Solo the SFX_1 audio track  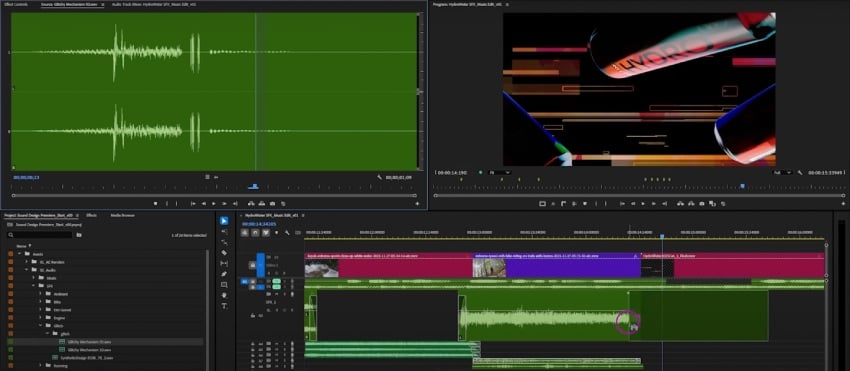(285, 294)
